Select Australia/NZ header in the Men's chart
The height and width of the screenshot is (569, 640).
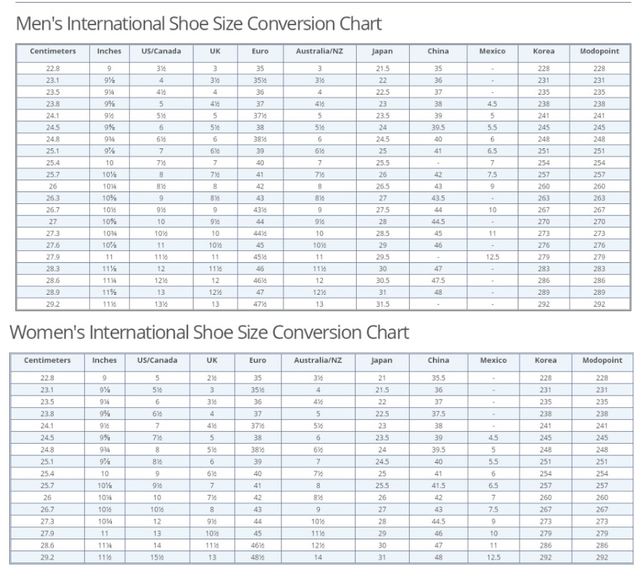click(319, 51)
